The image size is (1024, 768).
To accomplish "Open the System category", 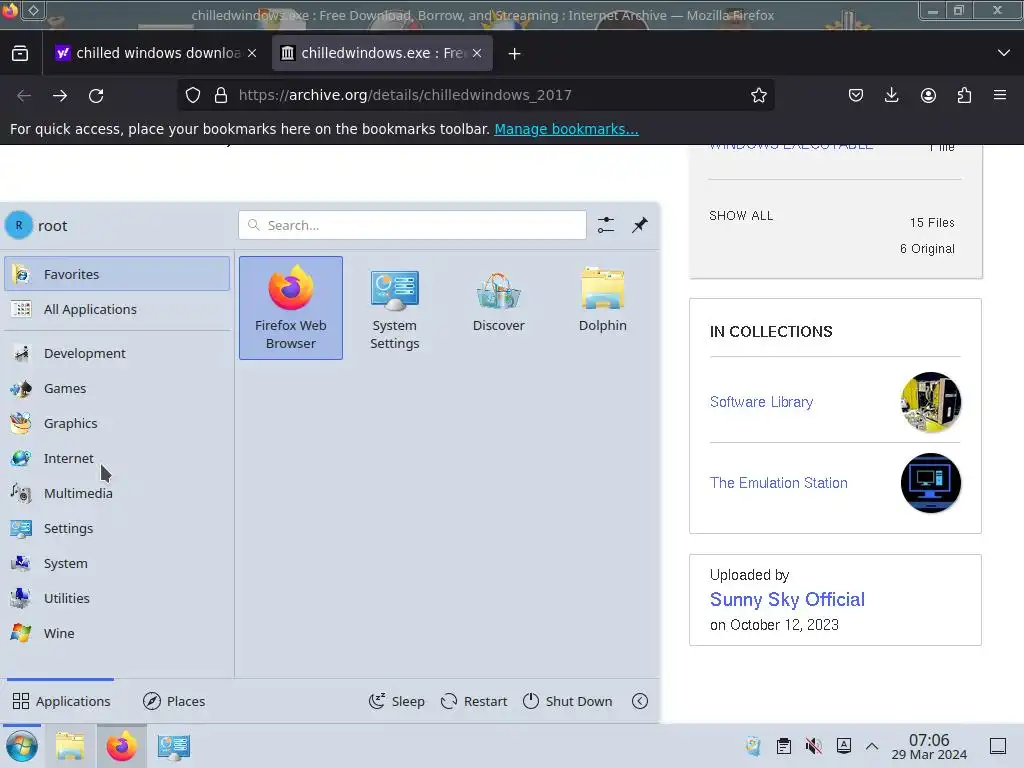I will (x=117, y=563).
